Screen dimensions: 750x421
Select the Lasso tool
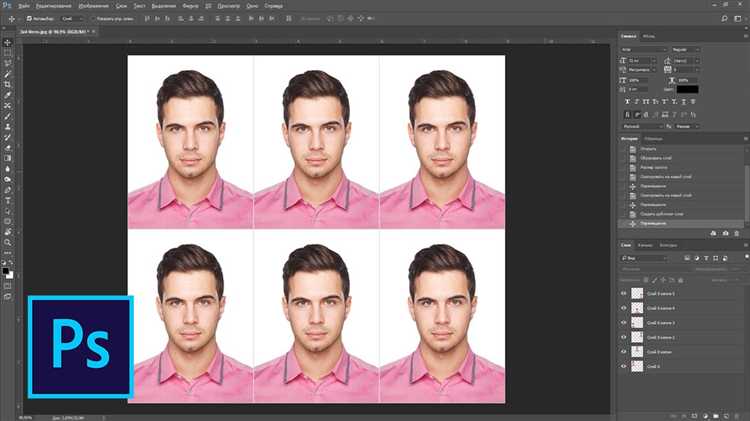7,64
